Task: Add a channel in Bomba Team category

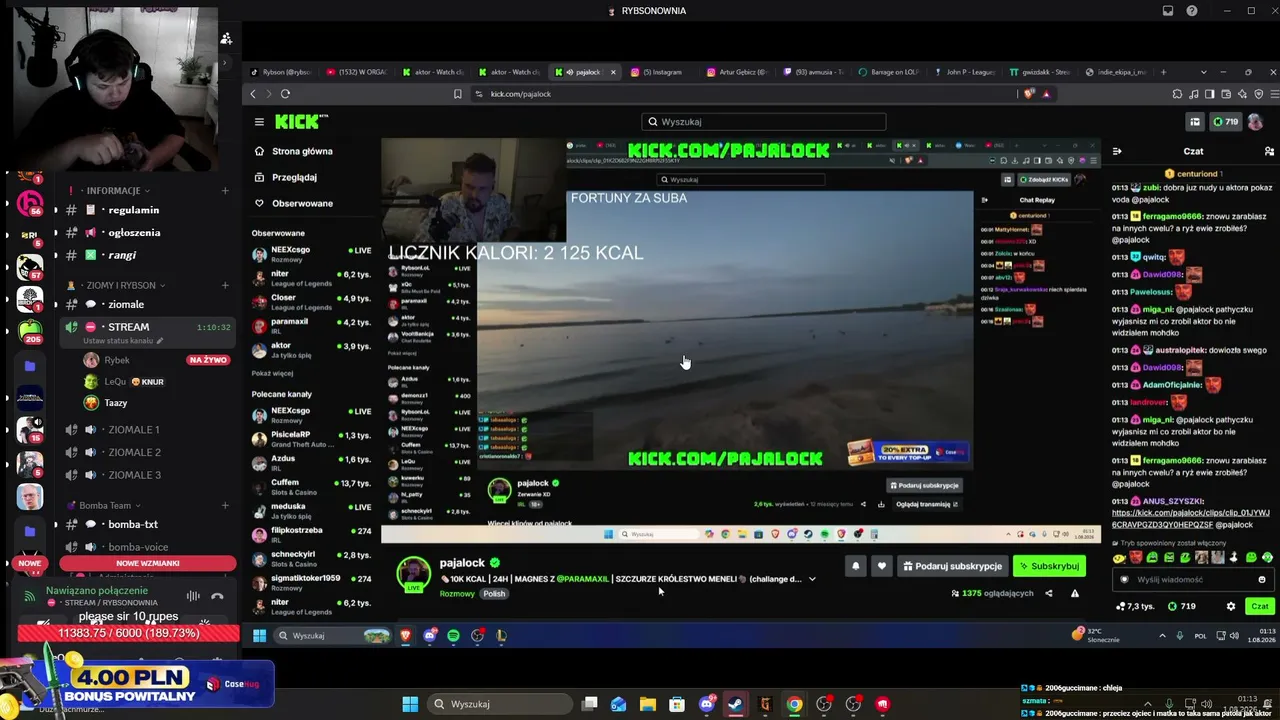Action: coord(225,505)
